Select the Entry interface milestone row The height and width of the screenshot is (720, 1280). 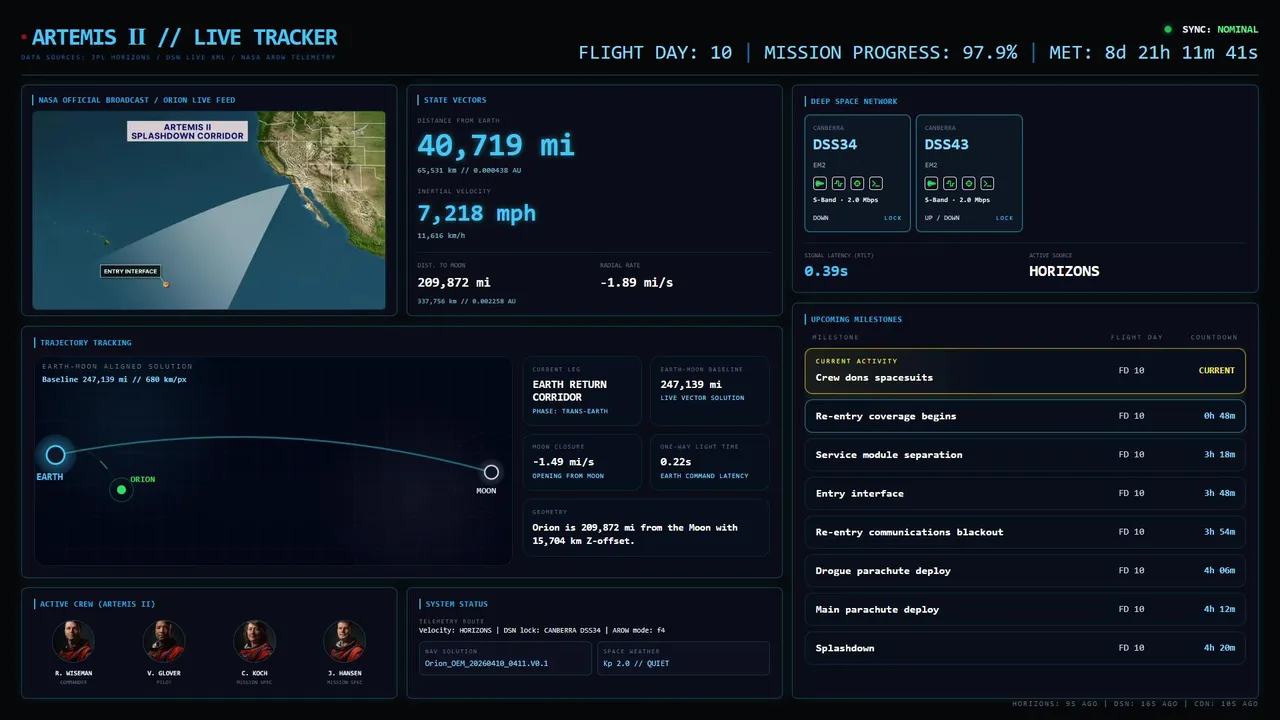coord(1025,493)
